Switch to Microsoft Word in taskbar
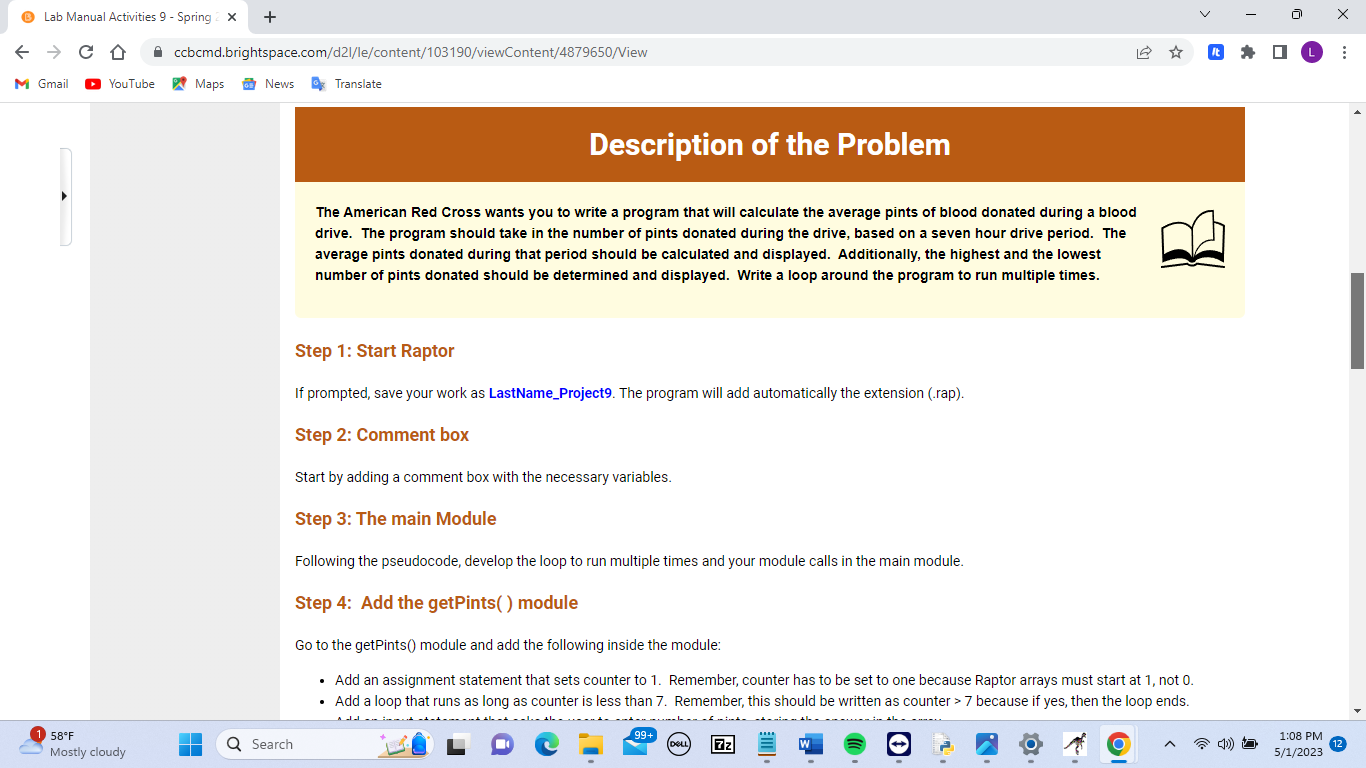The image size is (1366, 768). [810, 744]
